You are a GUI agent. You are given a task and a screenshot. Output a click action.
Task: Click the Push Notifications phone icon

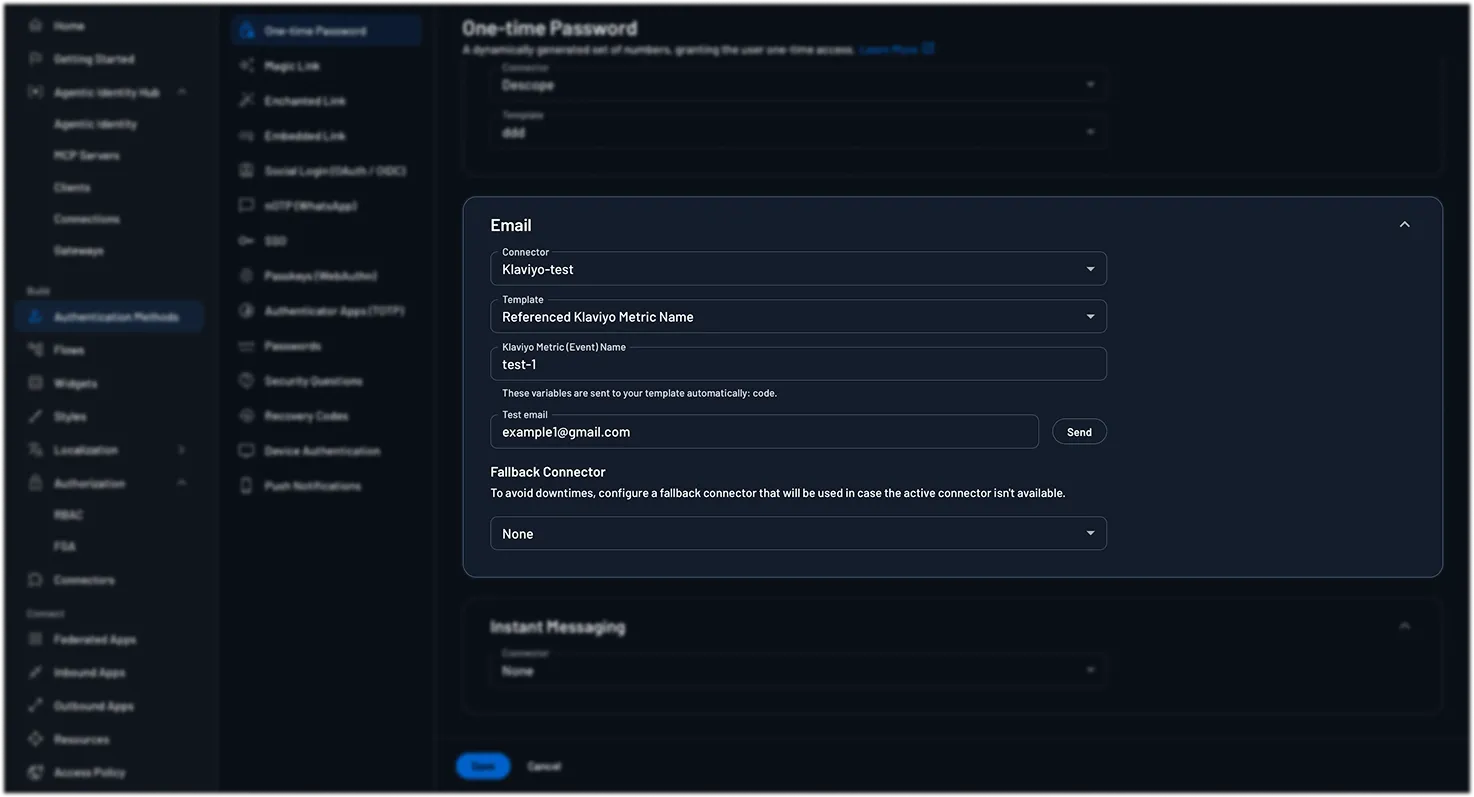click(x=246, y=486)
